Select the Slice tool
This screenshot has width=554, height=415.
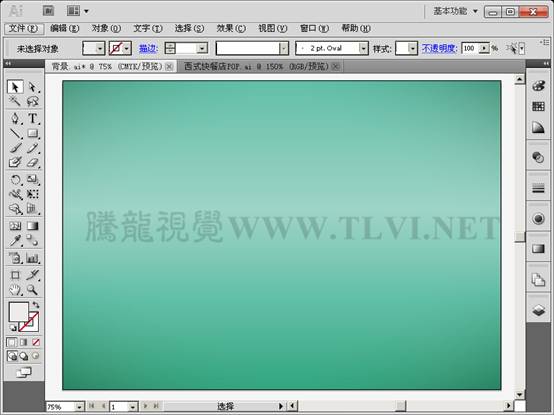click(33, 275)
